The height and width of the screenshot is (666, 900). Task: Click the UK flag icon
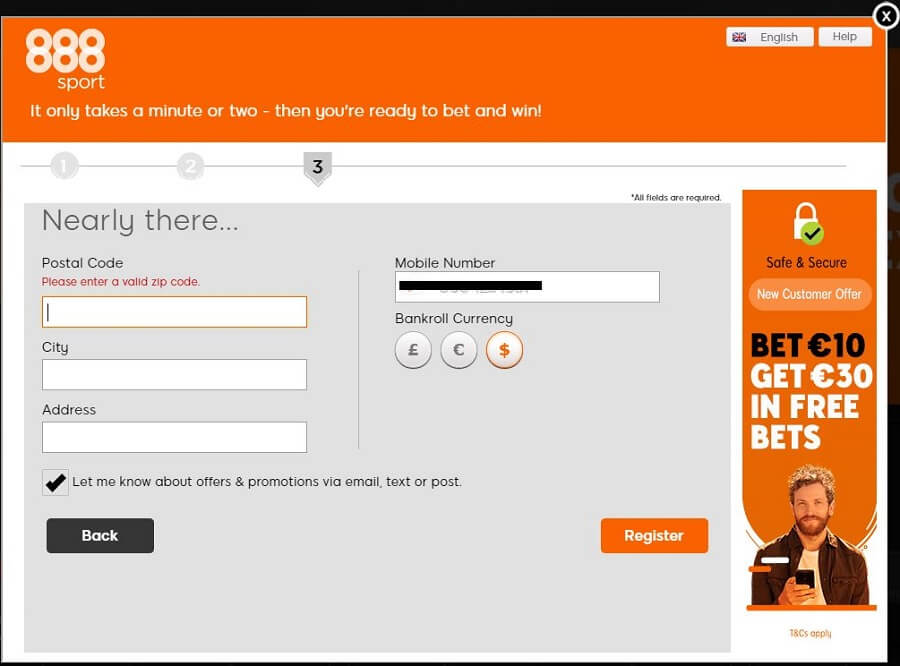click(x=739, y=37)
